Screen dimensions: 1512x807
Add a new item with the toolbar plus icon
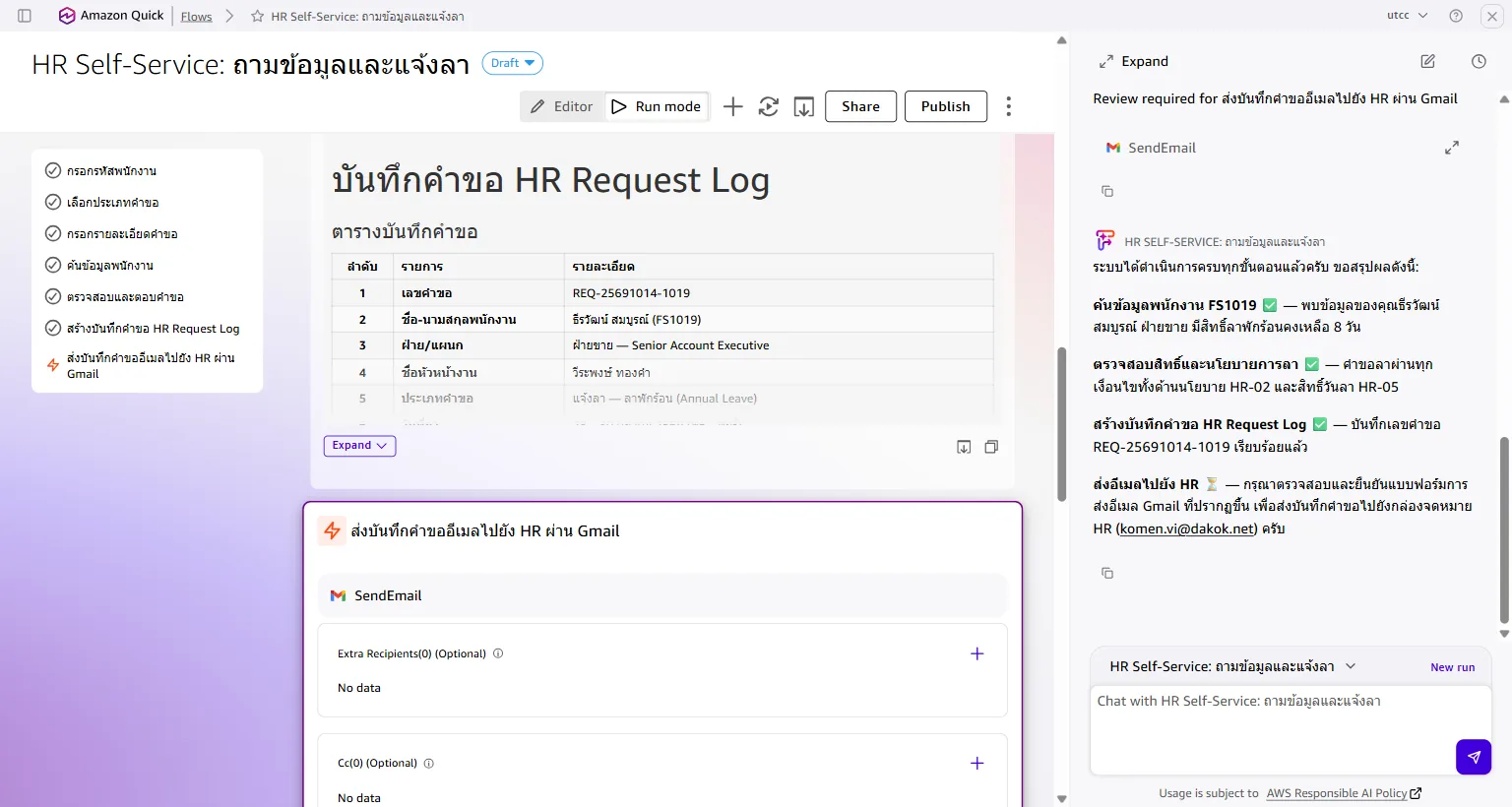(x=732, y=106)
